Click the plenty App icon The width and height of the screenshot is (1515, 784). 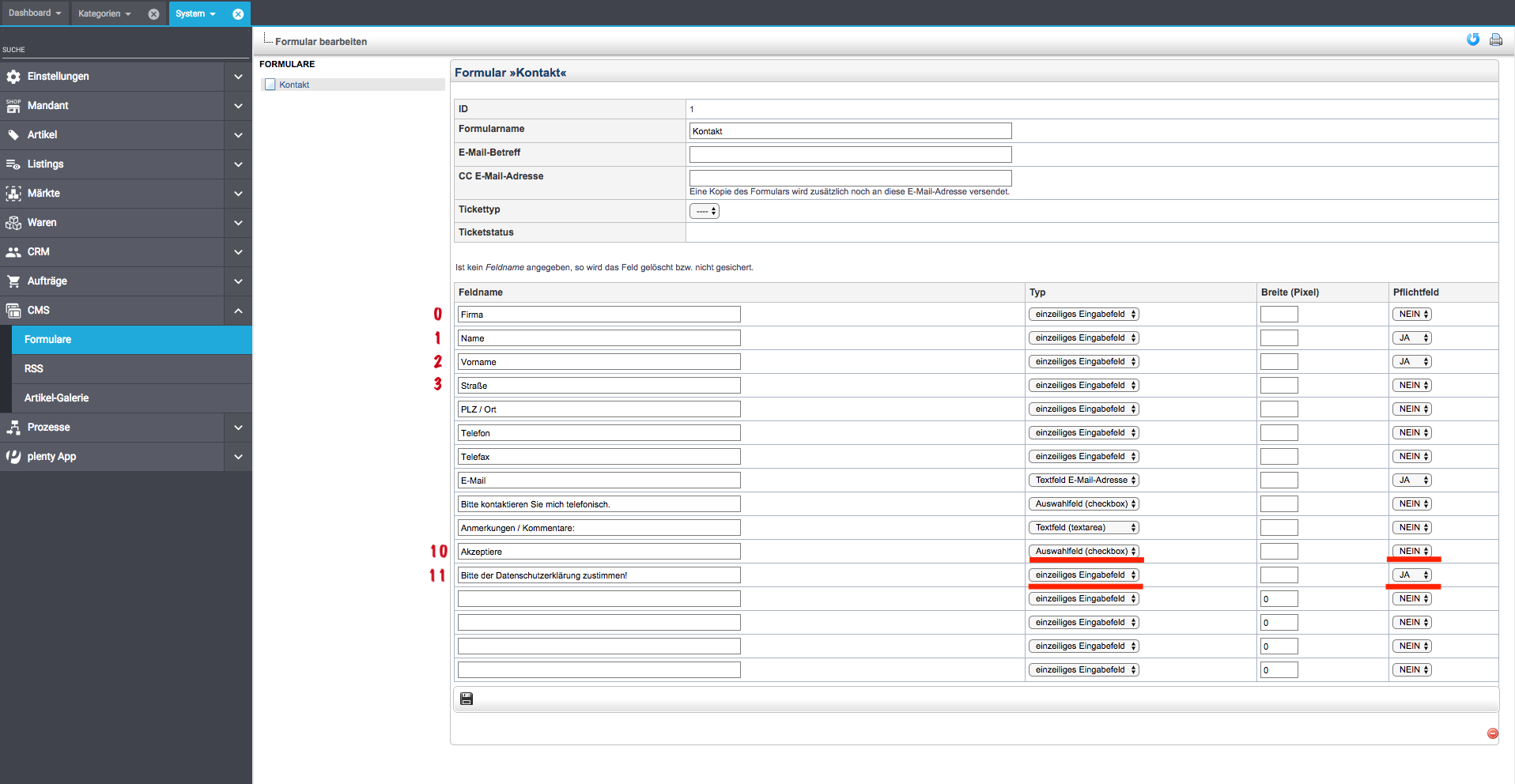click(13, 457)
